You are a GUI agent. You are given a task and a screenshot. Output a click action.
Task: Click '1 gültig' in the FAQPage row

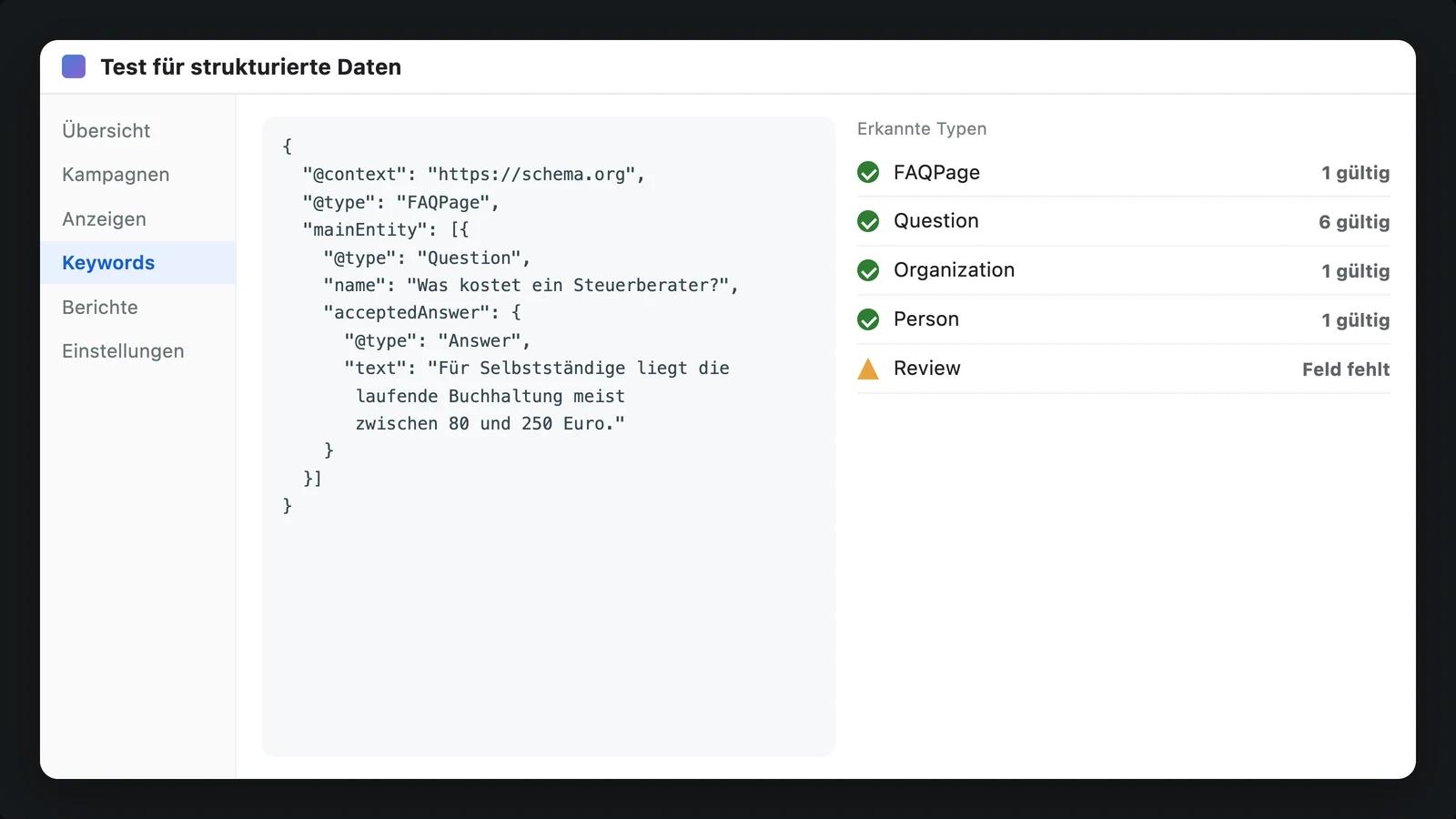[1356, 173]
